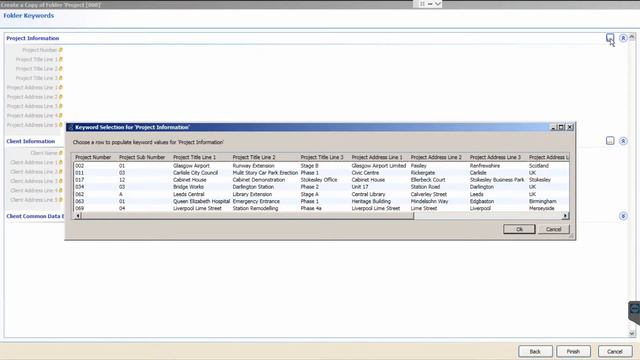
Task: Click the 'Stokesley Business Park' cell
Action: 497,180
